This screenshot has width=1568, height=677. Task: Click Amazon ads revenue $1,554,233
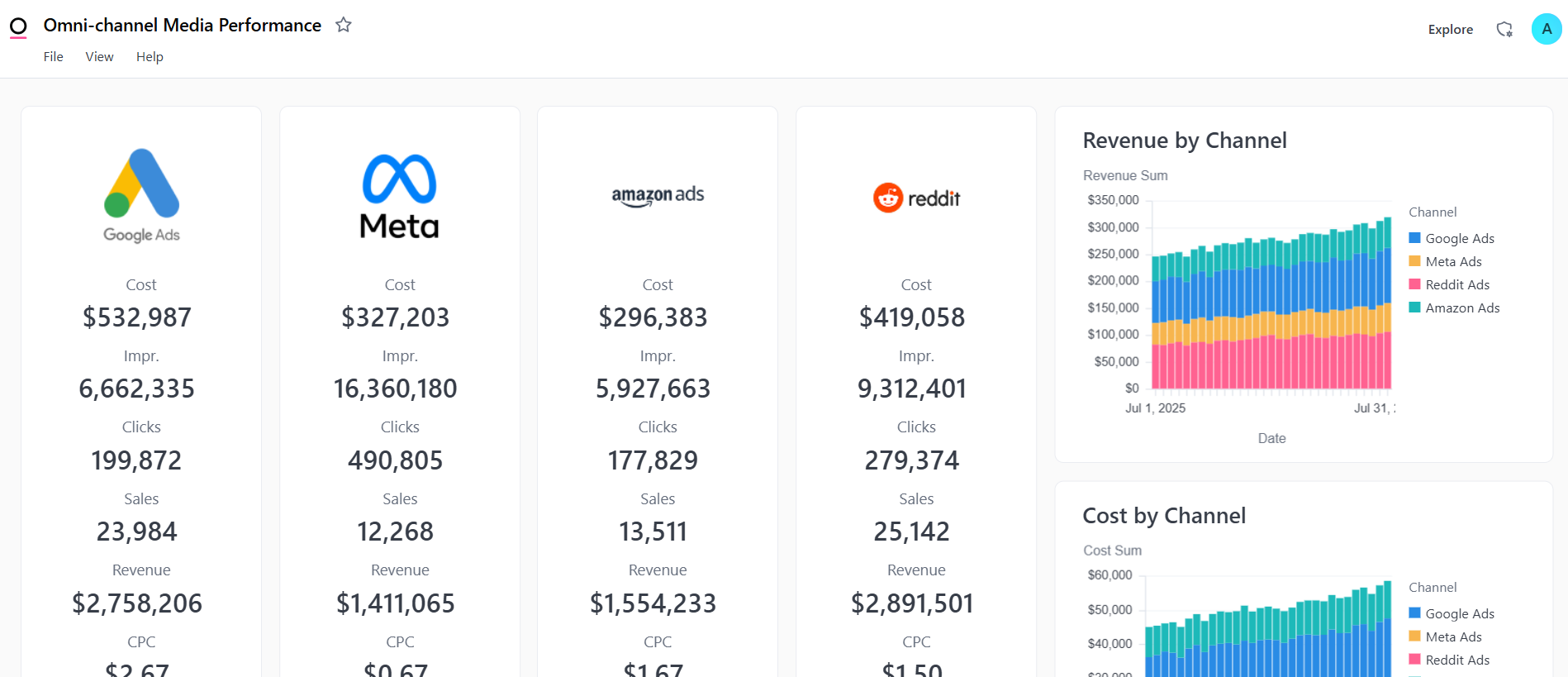653,603
